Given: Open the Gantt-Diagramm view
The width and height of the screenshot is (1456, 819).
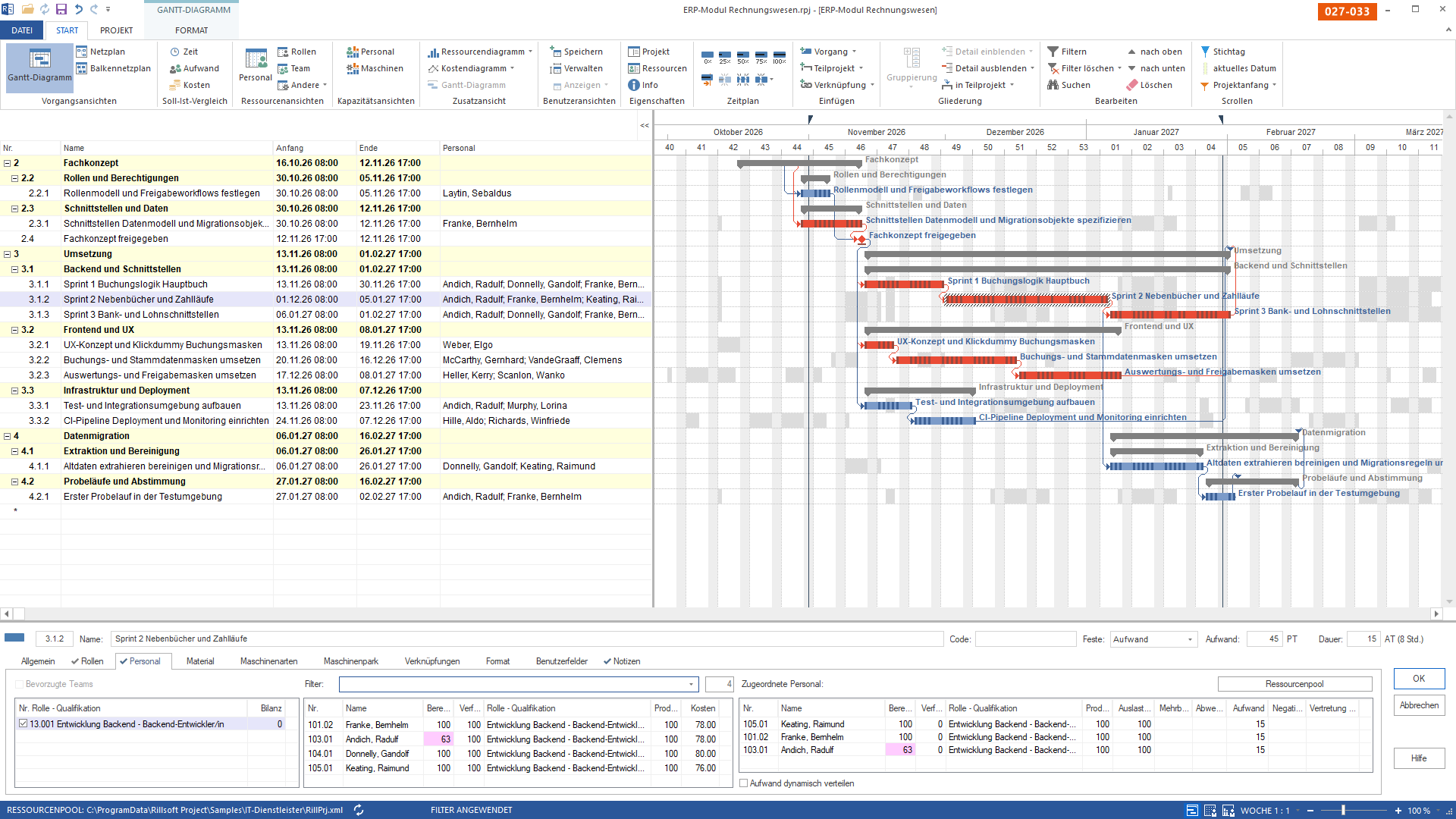Looking at the screenshot, I should (39, 67).
